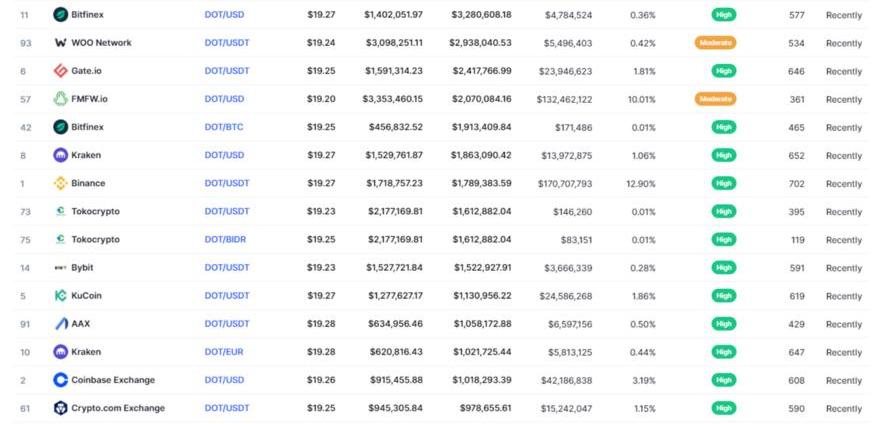Click the Moderate badge for WOO Network

(715, 43)
